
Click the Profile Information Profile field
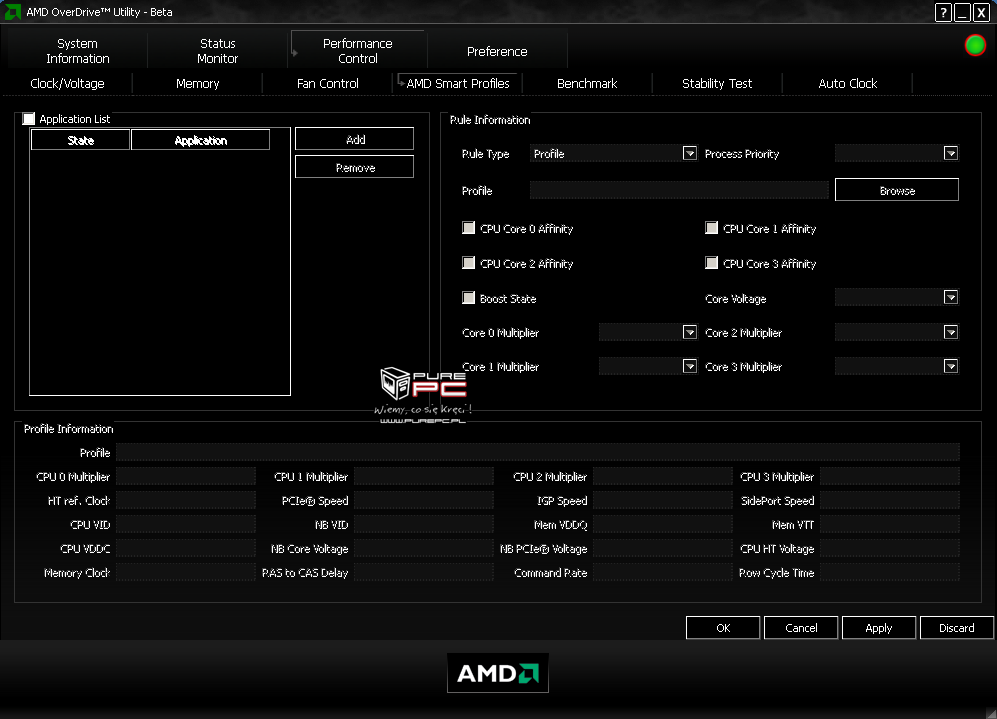[538, 452]
